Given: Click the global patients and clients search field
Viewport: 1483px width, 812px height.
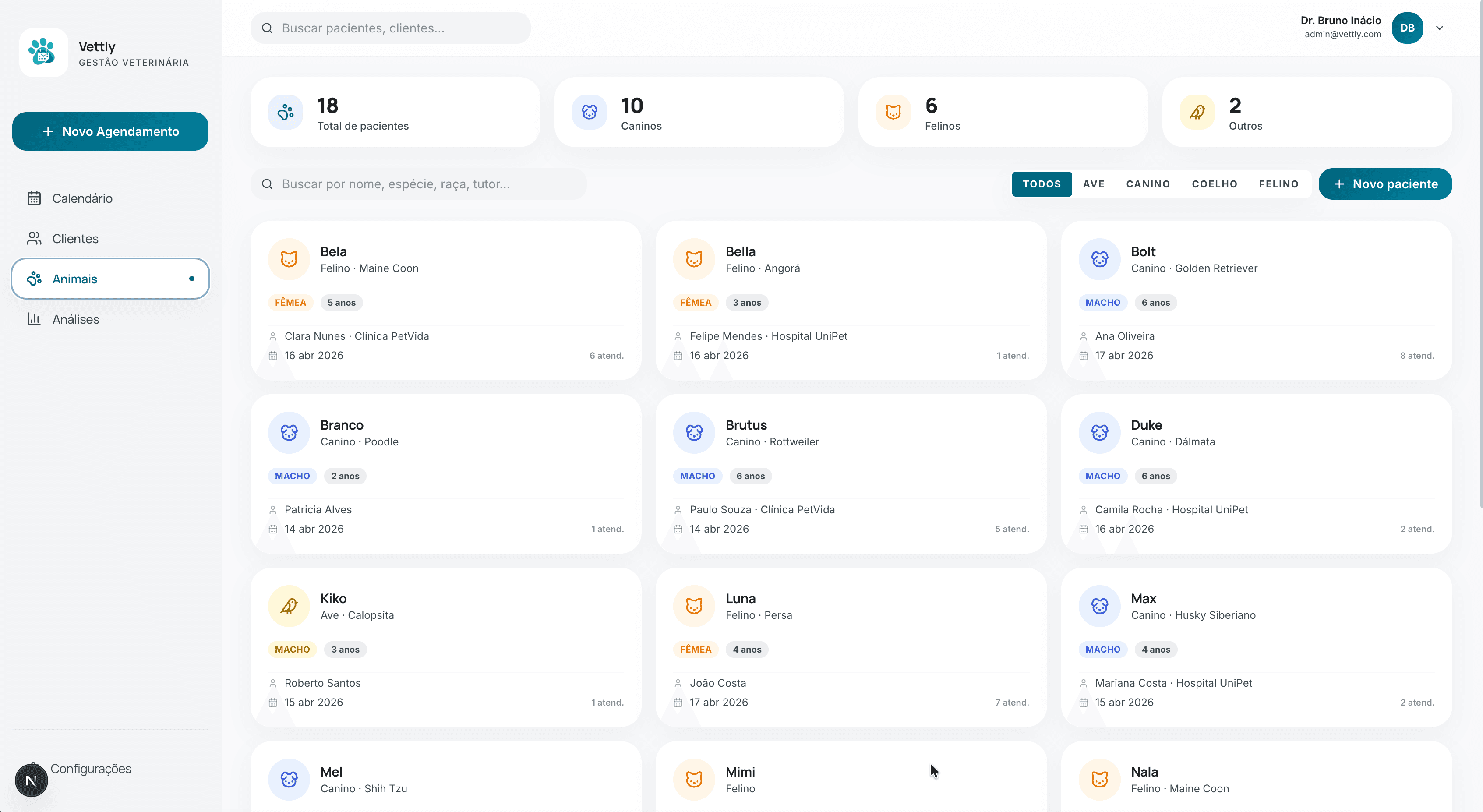Looking at the screenshot, I should (390, 28).
